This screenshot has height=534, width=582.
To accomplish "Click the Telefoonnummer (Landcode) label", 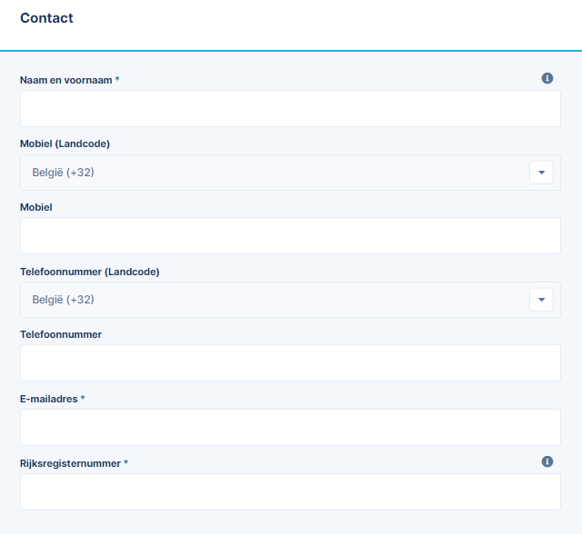I will click(x=89, y=272).
